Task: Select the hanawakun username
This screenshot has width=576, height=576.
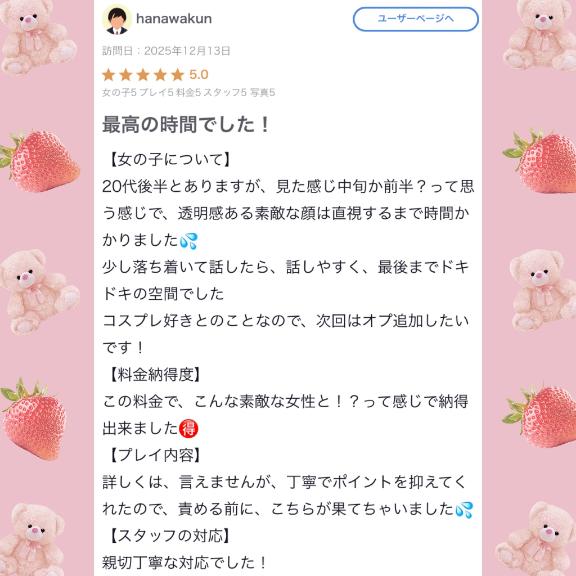Action: pos(174,19)
